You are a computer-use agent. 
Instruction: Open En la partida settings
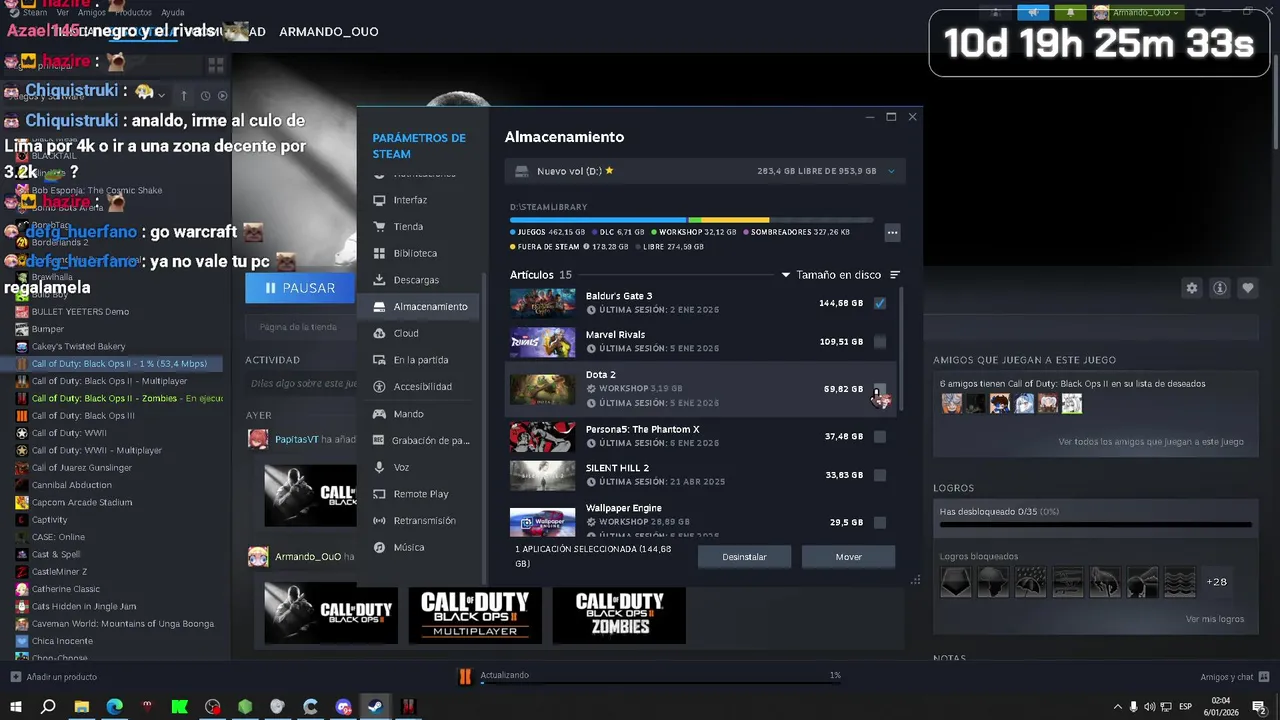[419, 360]
